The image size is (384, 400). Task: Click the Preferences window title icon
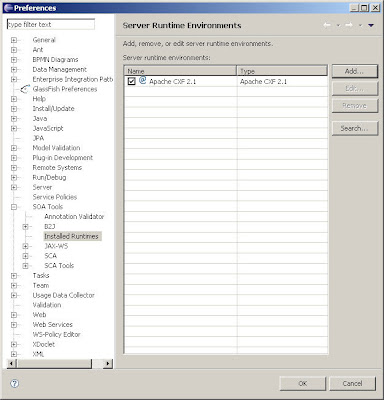[x=9, y=8]
